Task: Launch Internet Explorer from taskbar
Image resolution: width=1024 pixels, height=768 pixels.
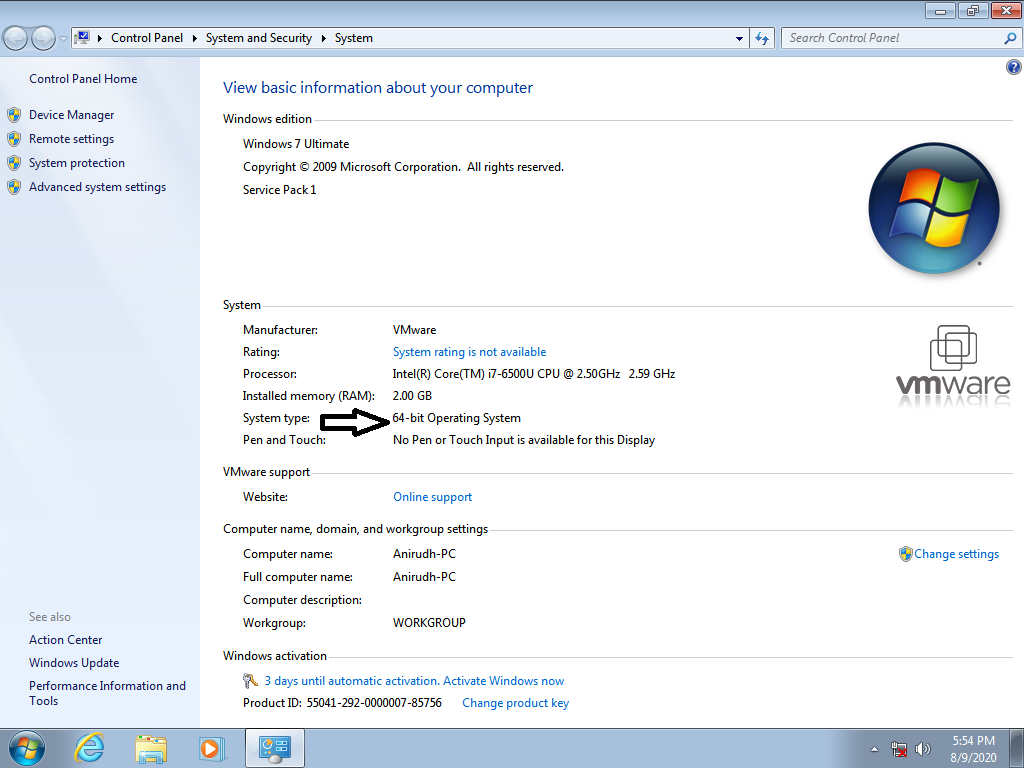Action: [89, 748]
